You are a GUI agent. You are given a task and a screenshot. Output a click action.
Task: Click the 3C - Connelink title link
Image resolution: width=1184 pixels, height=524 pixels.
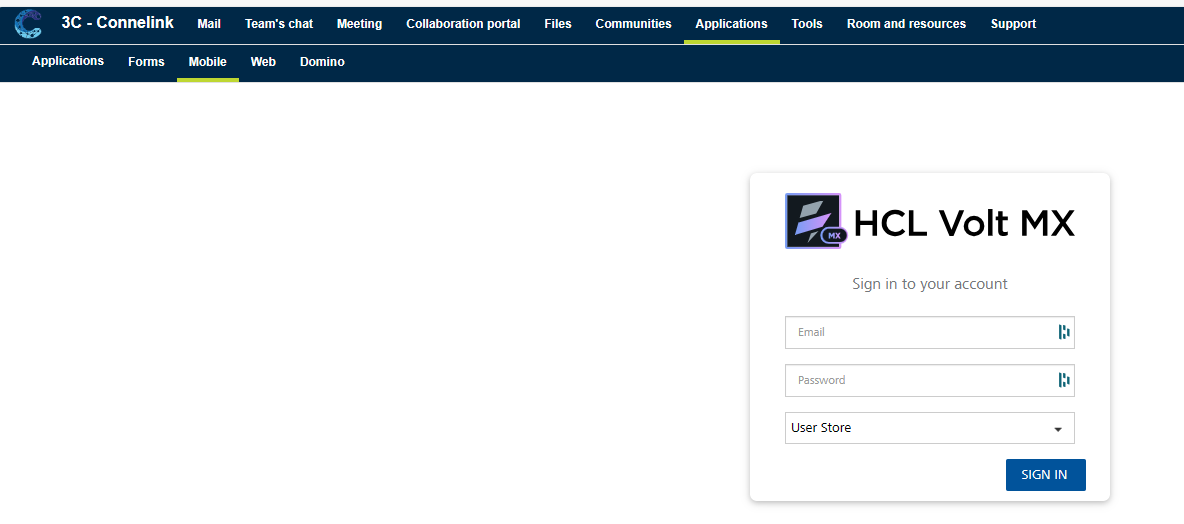coord(118,23)
